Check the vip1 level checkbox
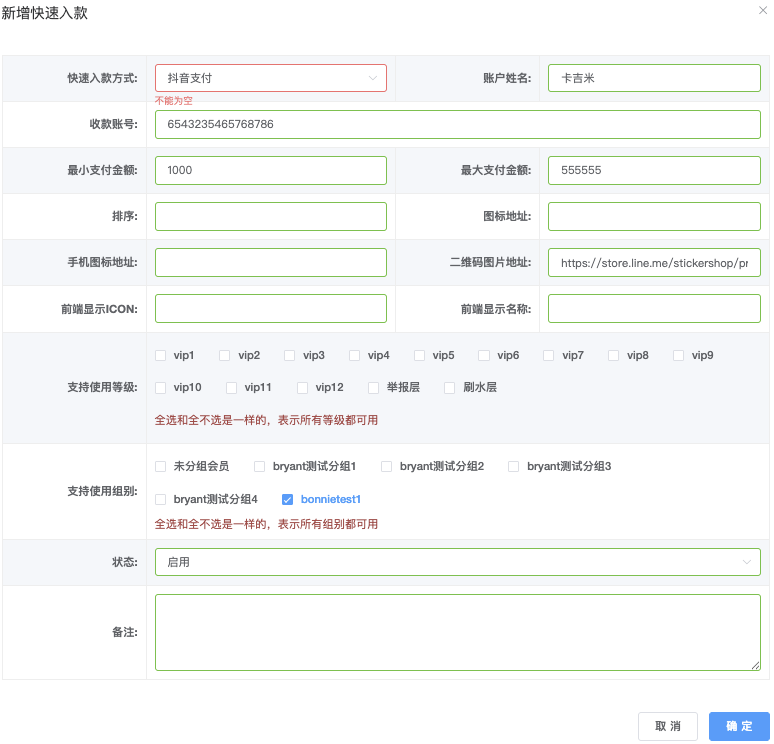774x744 pixels. pos(161,355)
